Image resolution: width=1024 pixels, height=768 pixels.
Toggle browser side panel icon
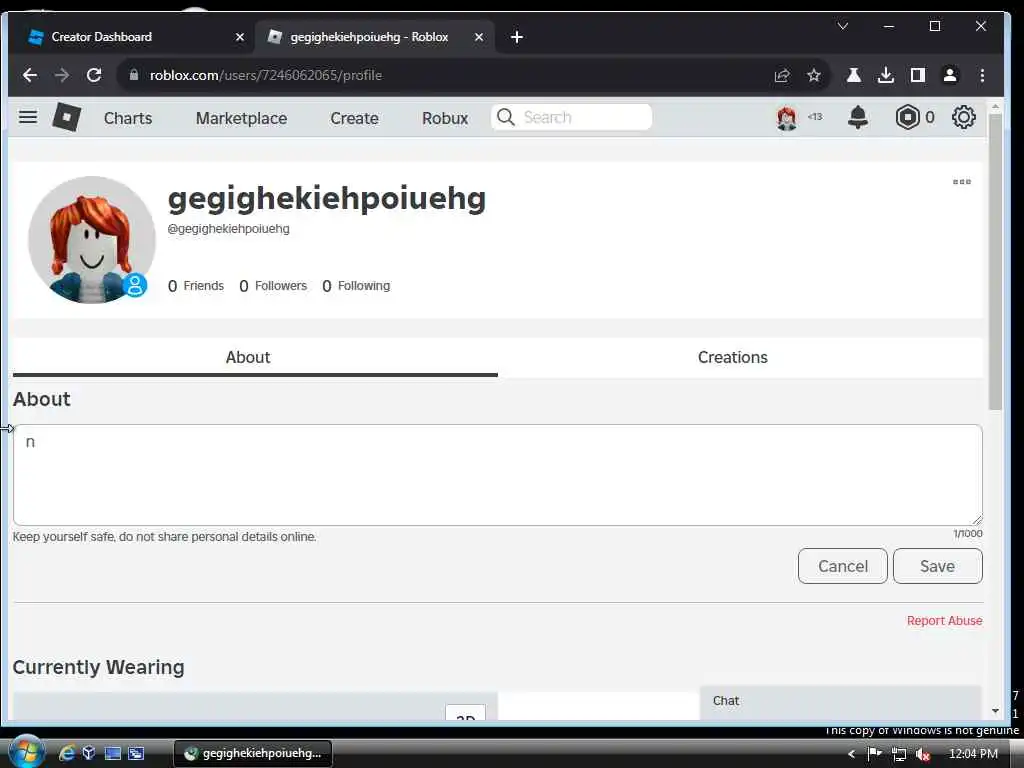(918, 75)
